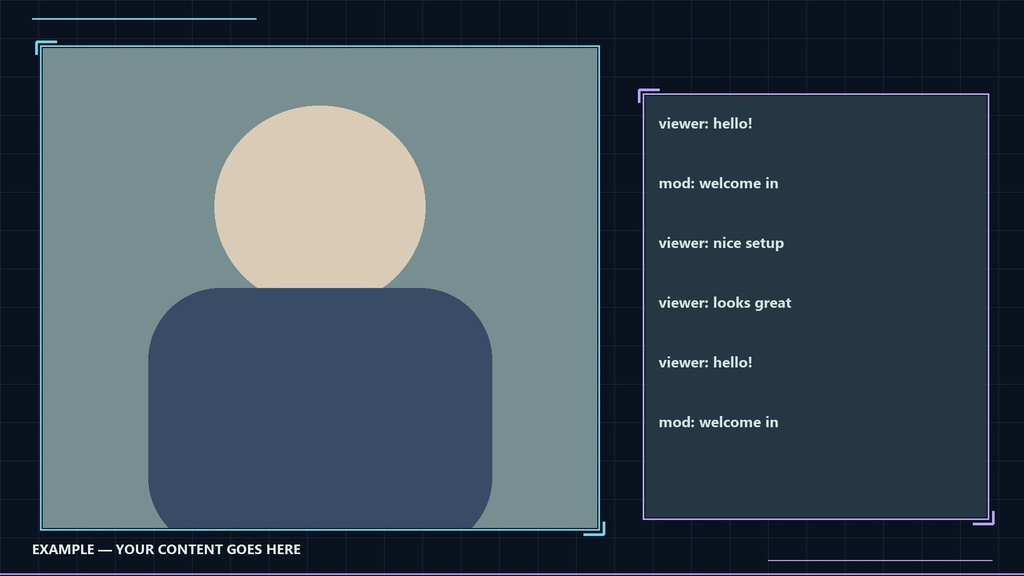Viewport: 1024px width, 576px height.
Task: Click the "viewer: hello!" message below "looks great"
Action: pos(705,362)
